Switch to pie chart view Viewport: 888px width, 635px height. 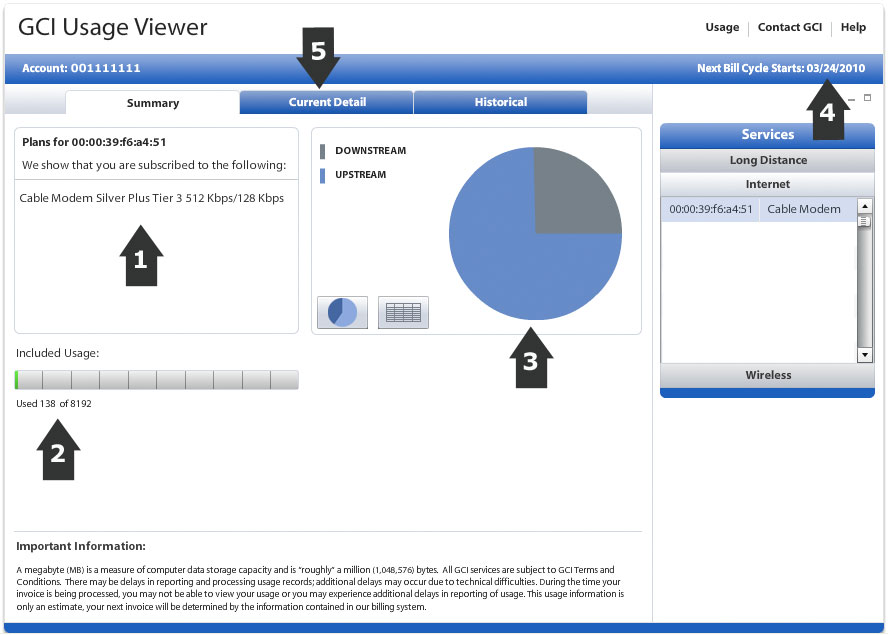tap(342, 312)
